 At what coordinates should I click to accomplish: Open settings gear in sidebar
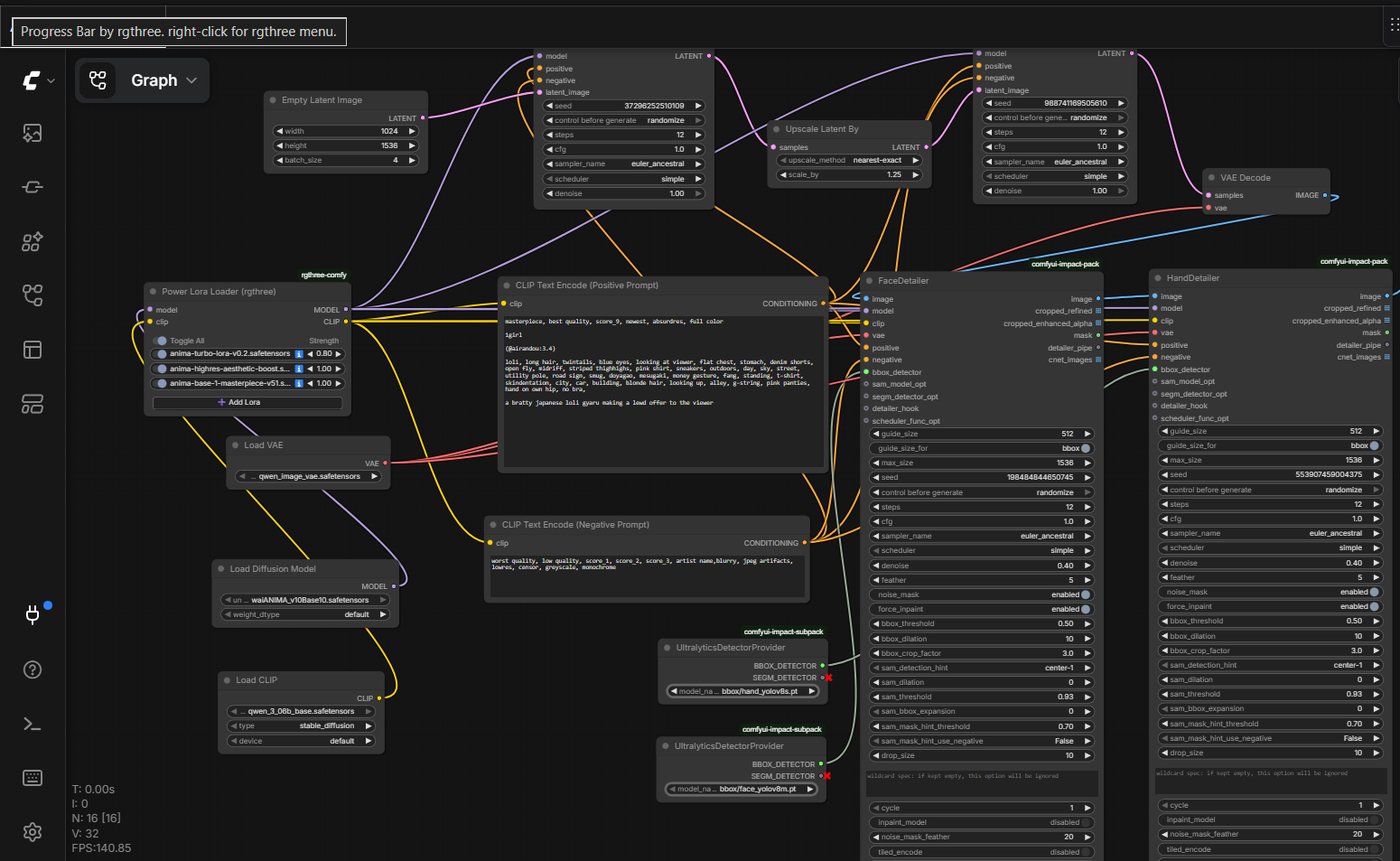click(33, 832)
